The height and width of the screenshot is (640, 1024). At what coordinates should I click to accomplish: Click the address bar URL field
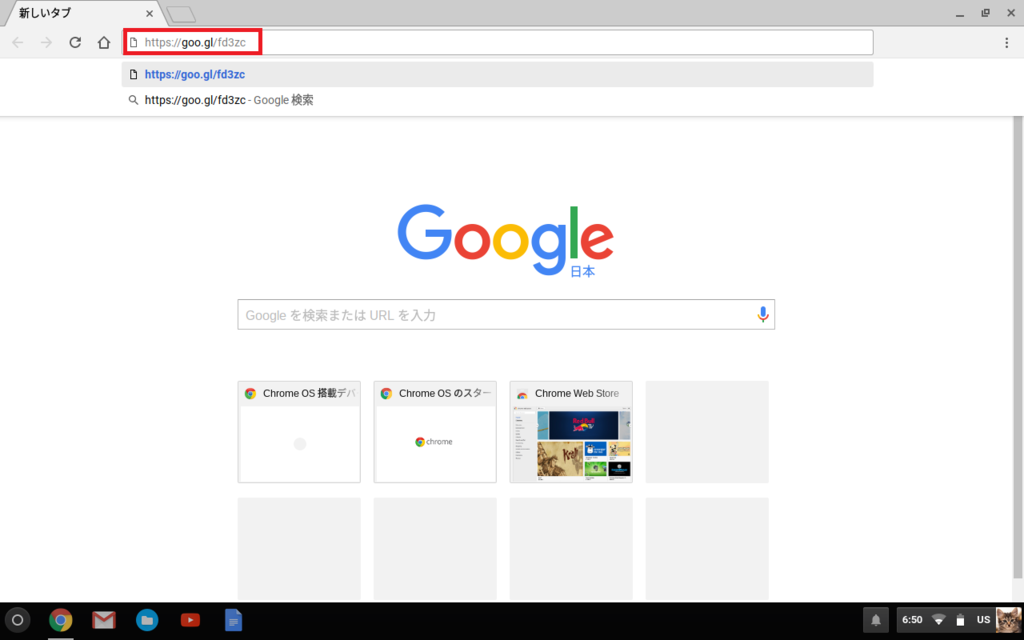(x=498, y=42)
